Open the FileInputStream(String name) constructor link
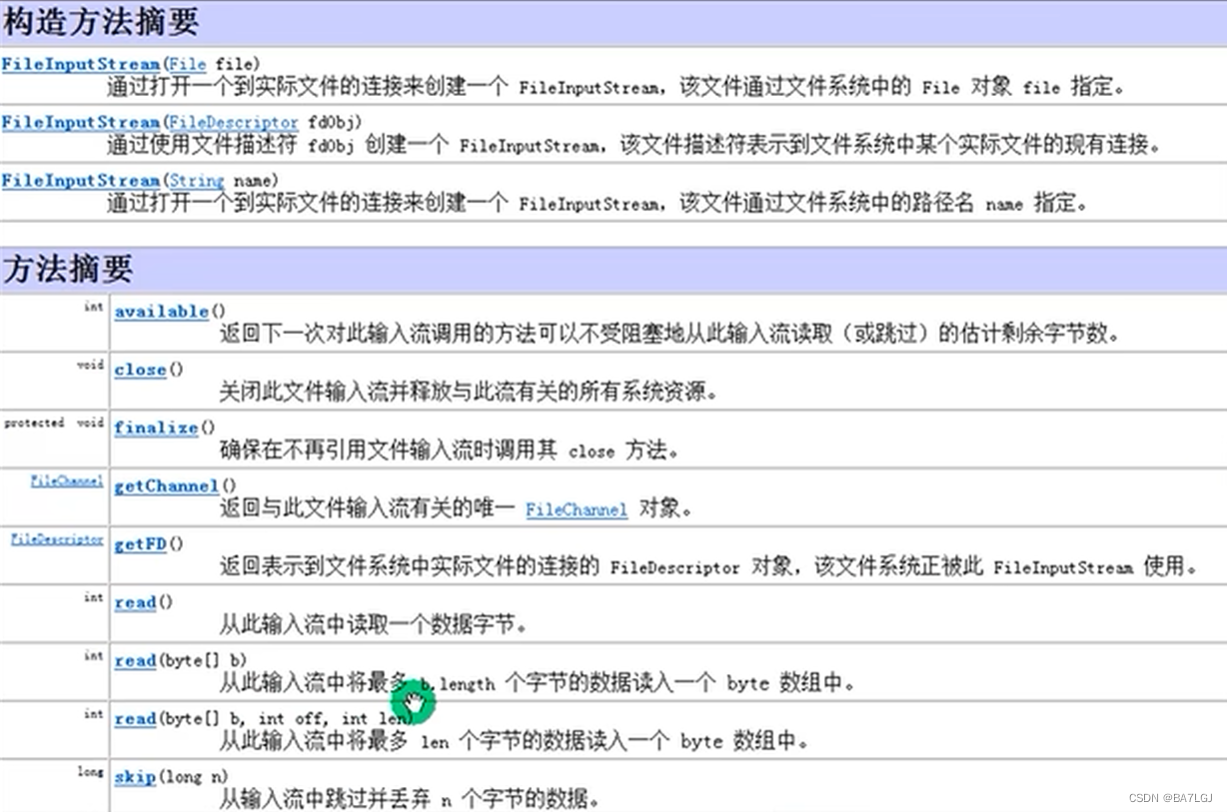Screen dimensions: 1227x812 click(80, 181)
